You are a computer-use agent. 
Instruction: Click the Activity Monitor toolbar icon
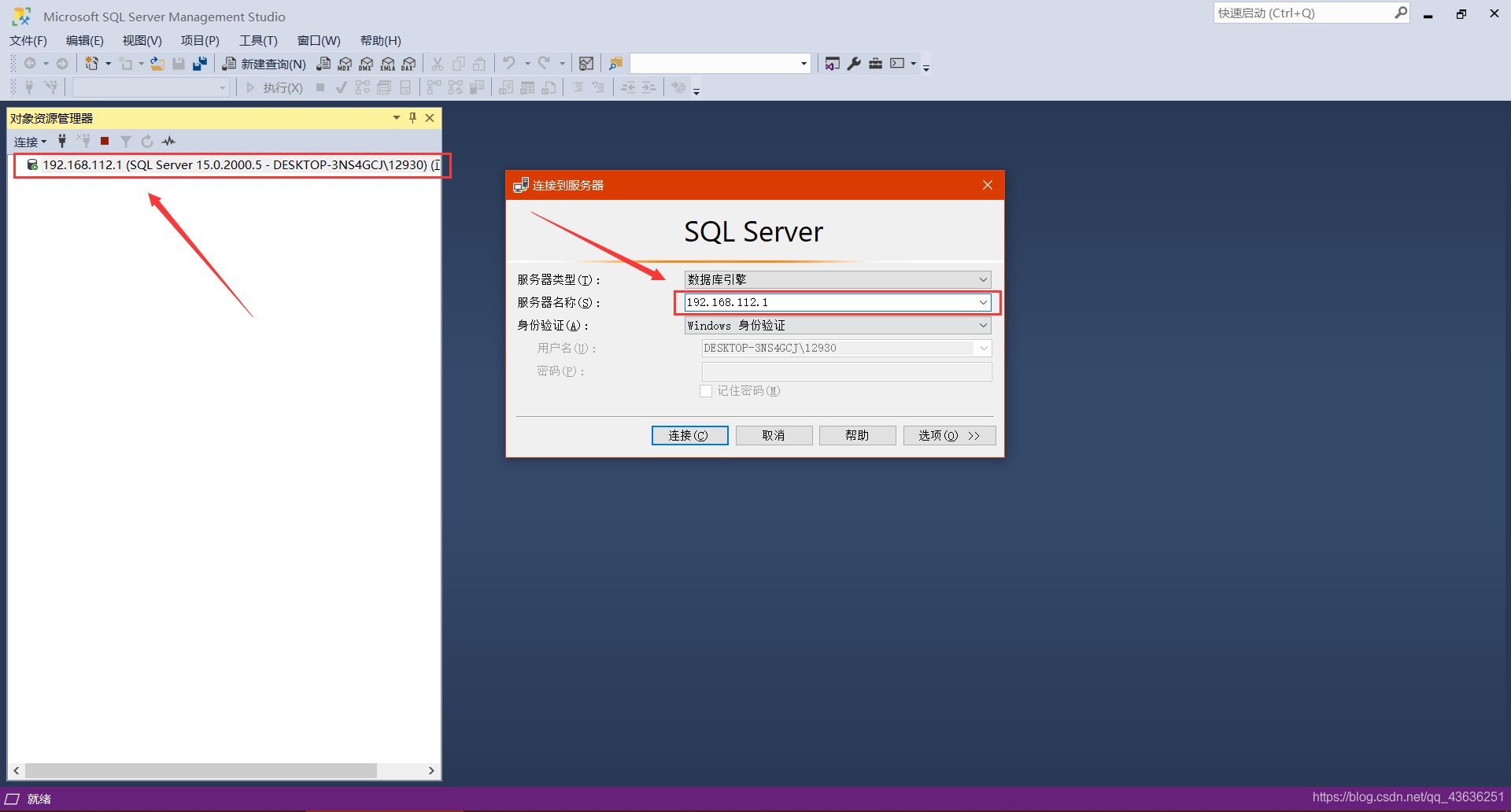[586, 64]
